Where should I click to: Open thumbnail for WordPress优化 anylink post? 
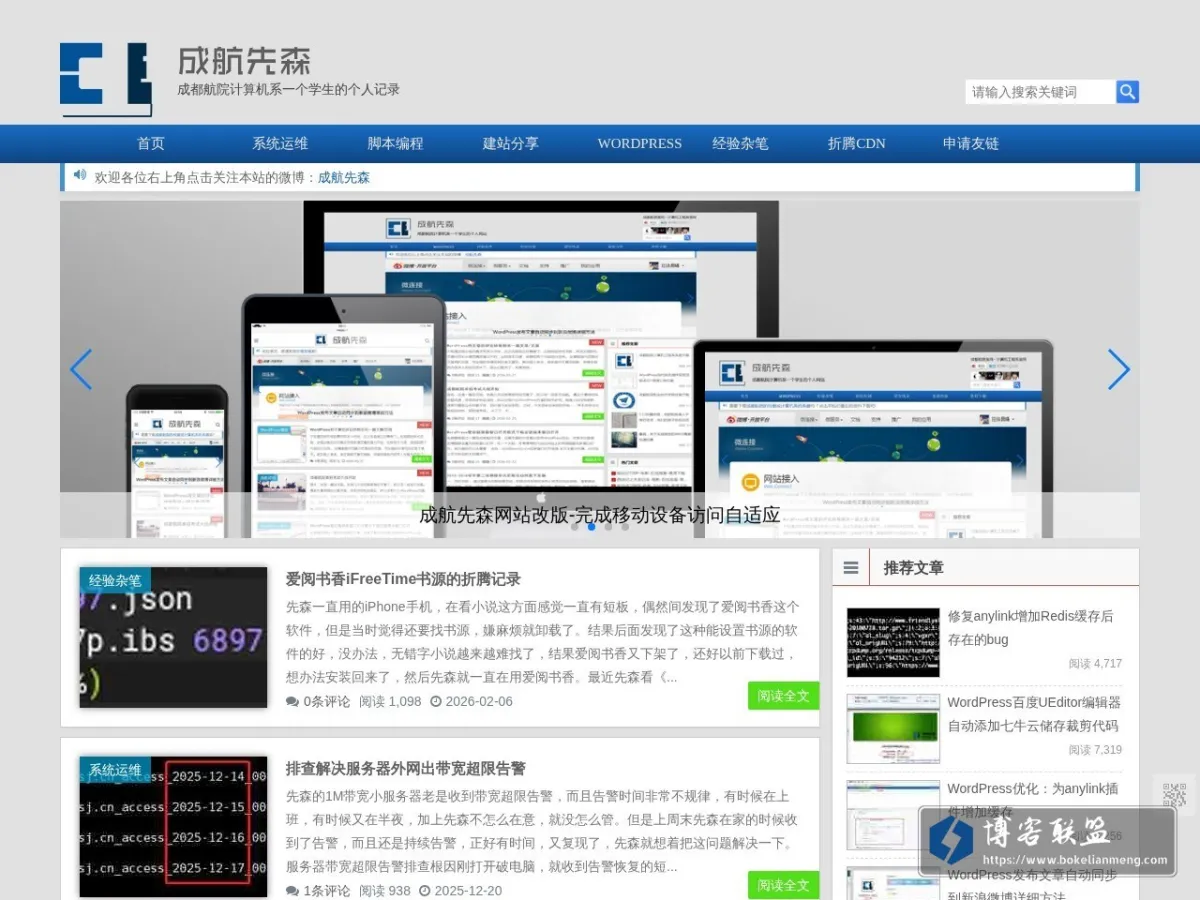tap(893, 815)
